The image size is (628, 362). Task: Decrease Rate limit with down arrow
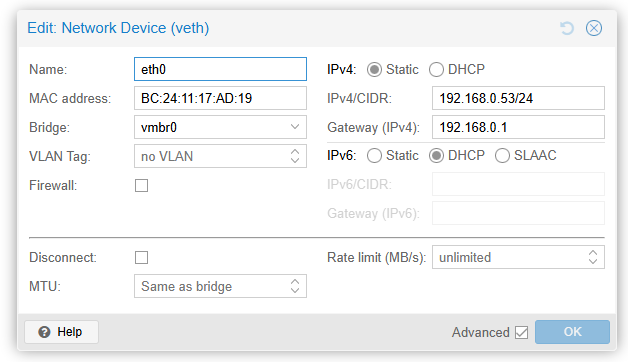click(x=593, y=261)
